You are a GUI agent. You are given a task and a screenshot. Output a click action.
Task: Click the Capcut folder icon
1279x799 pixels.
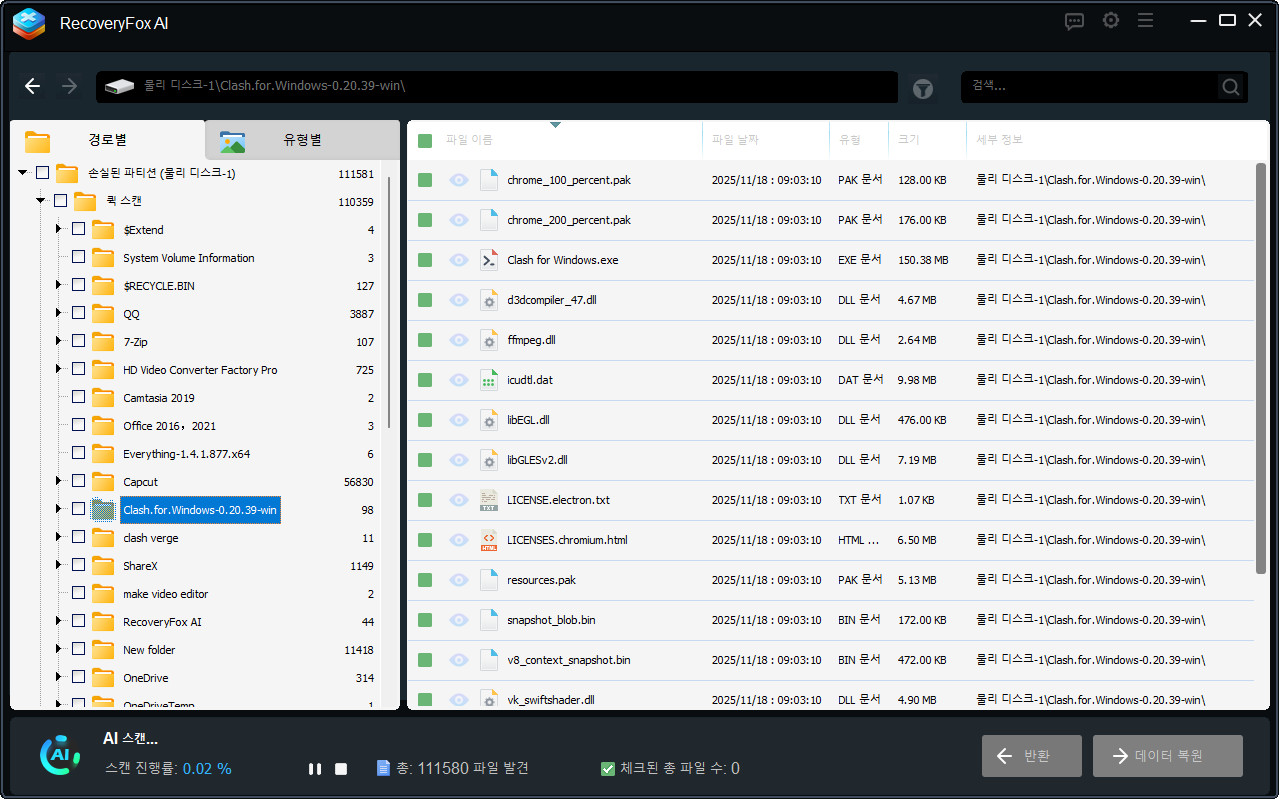coord(103,482)
